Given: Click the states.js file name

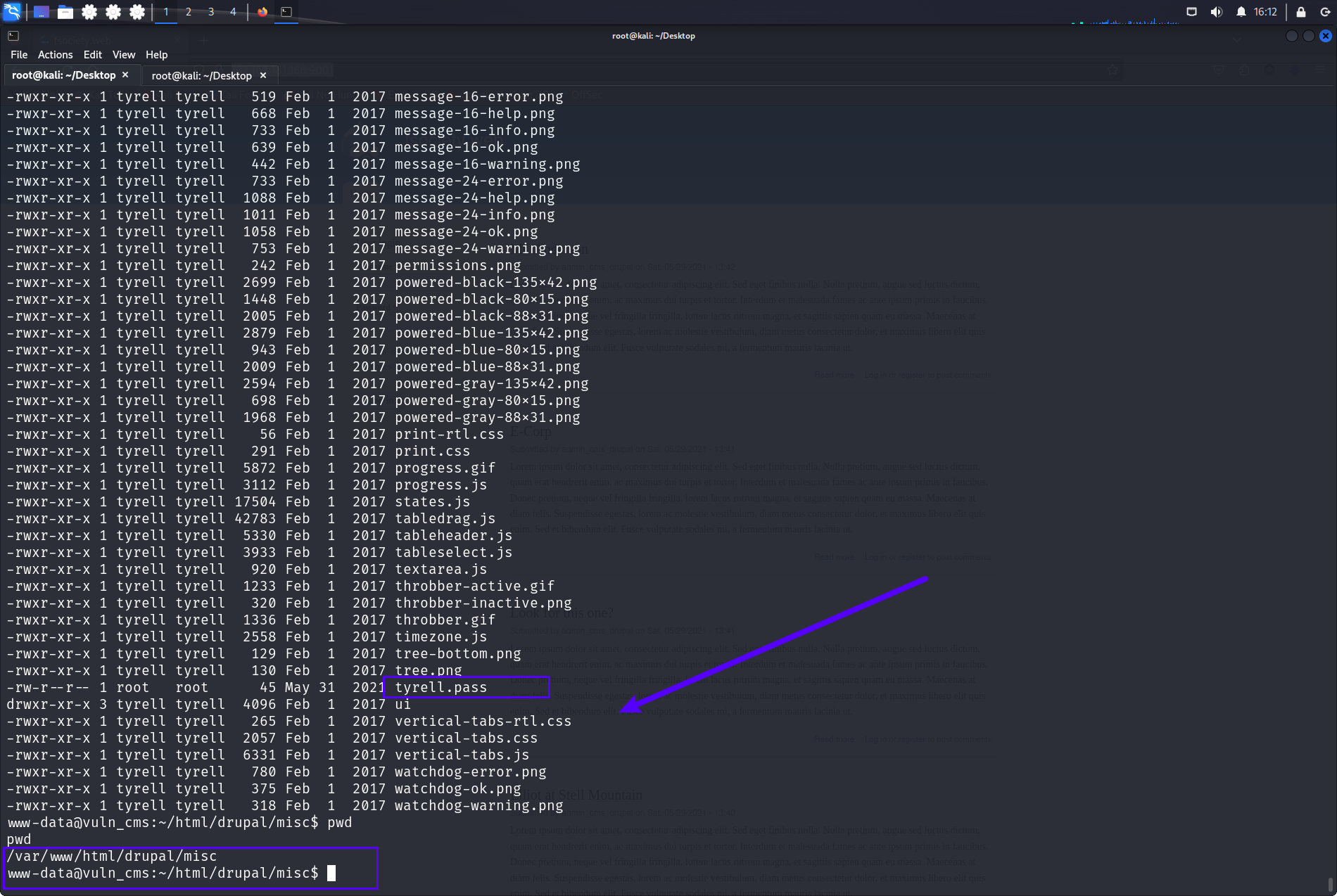Looking at the screenshot, I should [433, 501].
